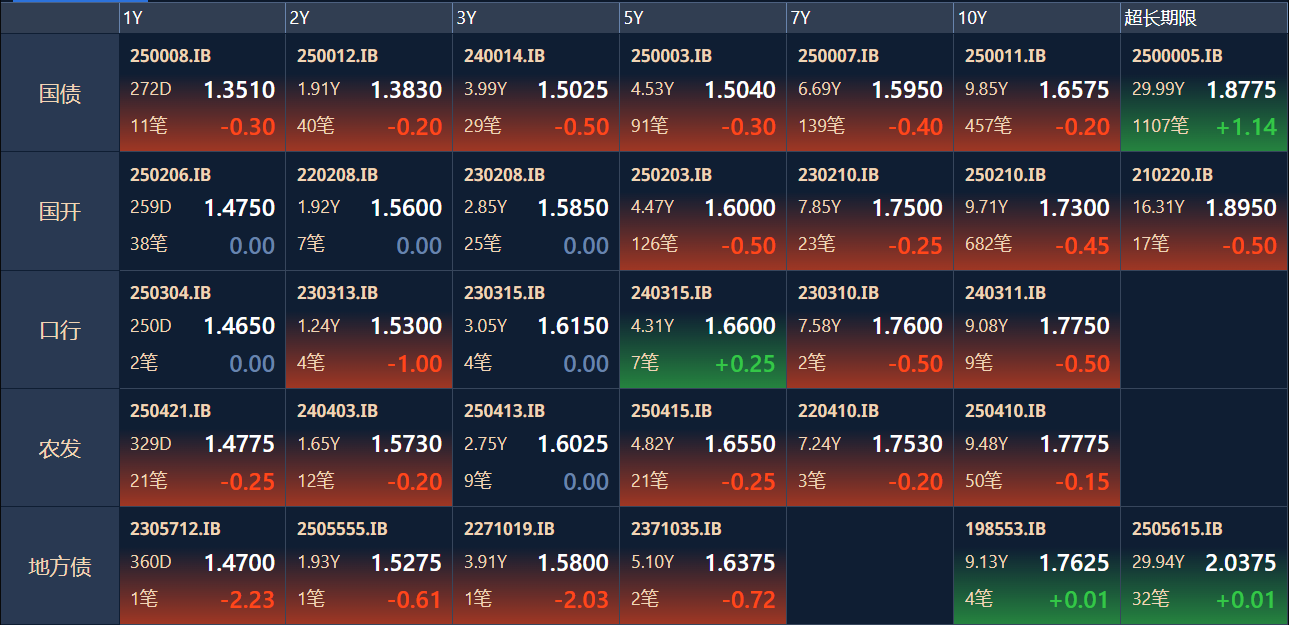This screenshot has width=1289, height=625.
Task: Open bond code 2271019.IB
Action: 509,529
